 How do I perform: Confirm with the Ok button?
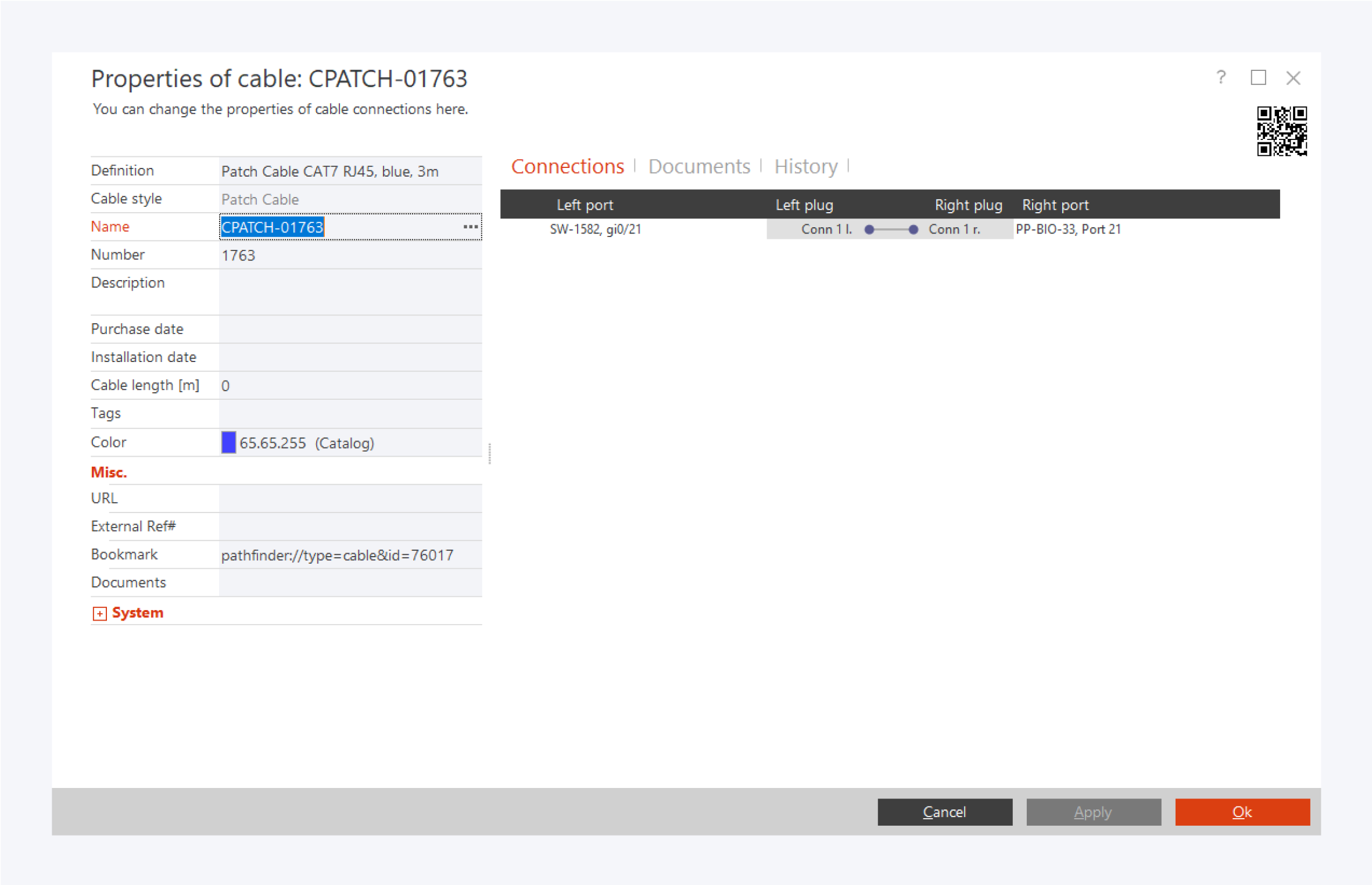pyautogui.click(x=1242, y=812)
